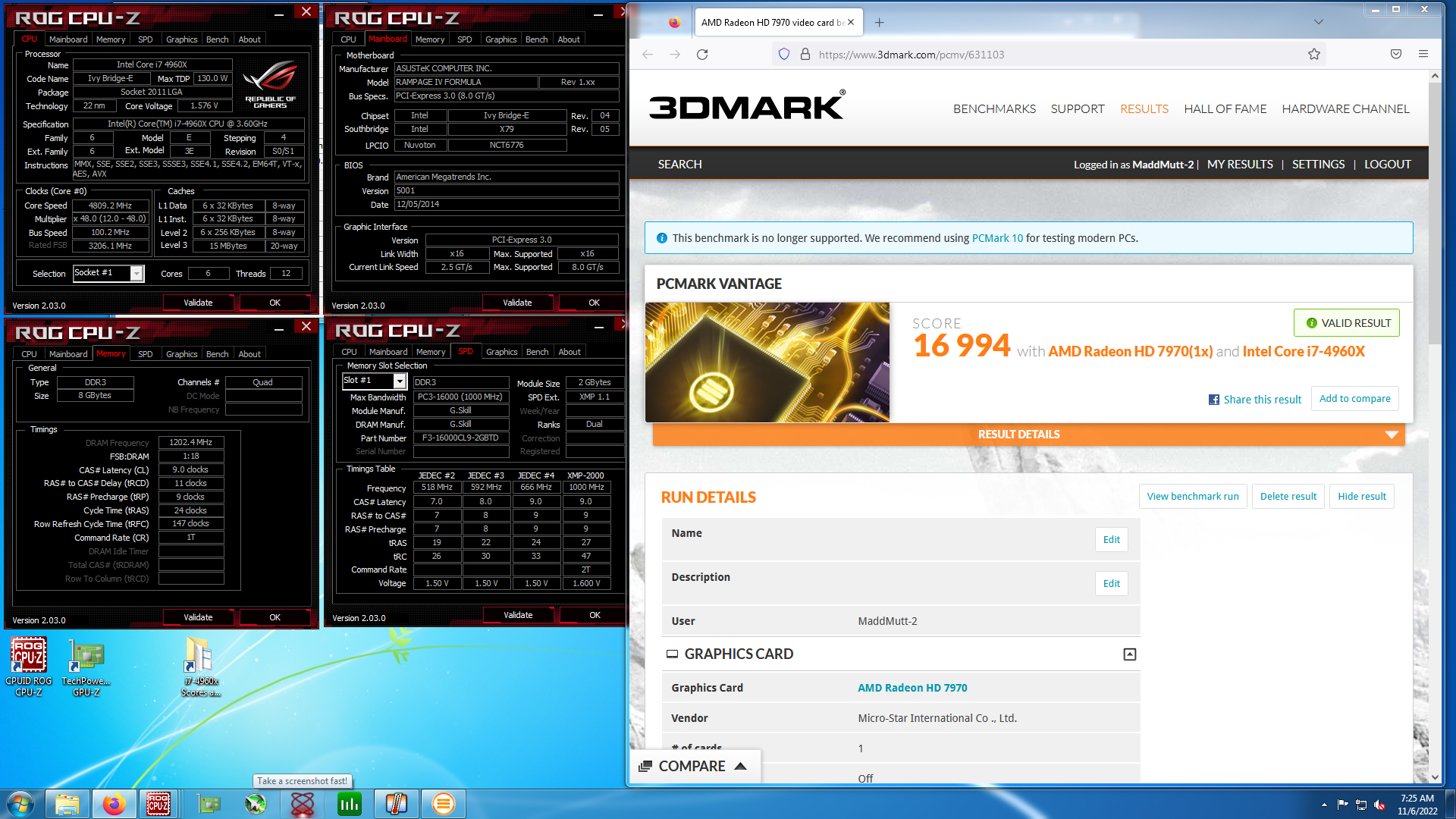Open the PCMark 10 link
The image size is (1456, 819).
(x=997, y=238)
